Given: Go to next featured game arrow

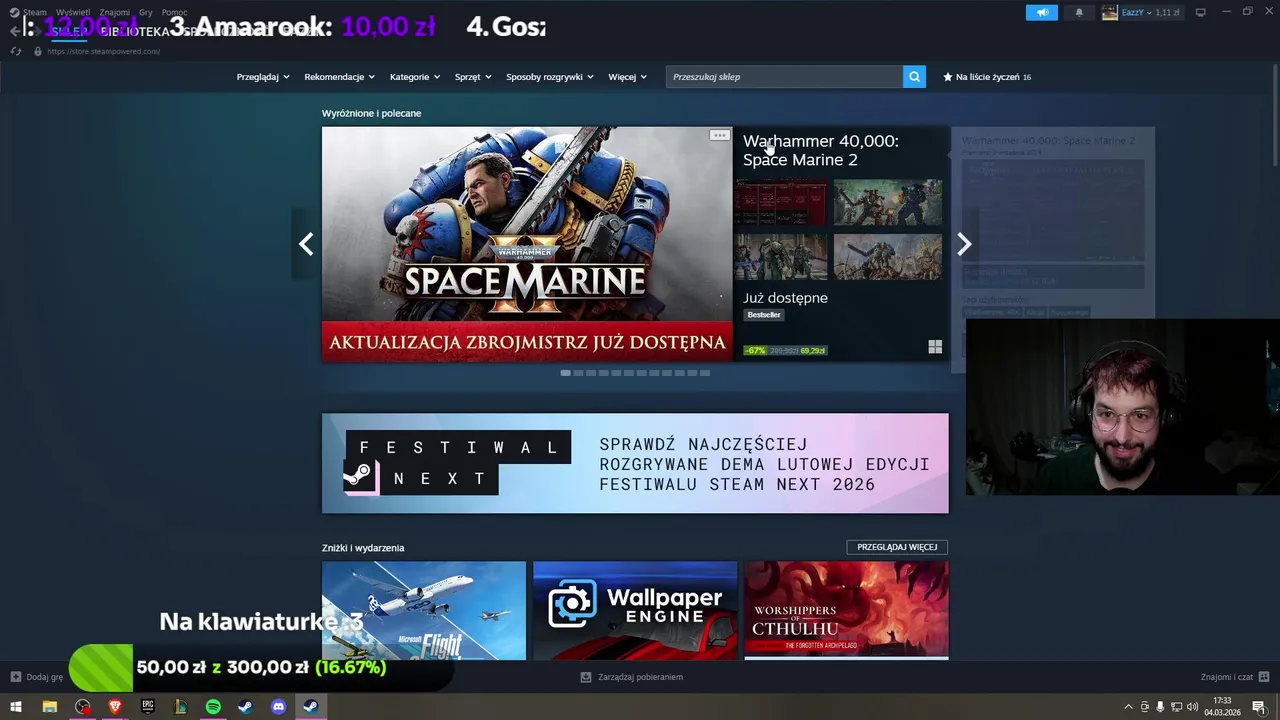Looking at the screenshot, I should [x=964, y=244].
